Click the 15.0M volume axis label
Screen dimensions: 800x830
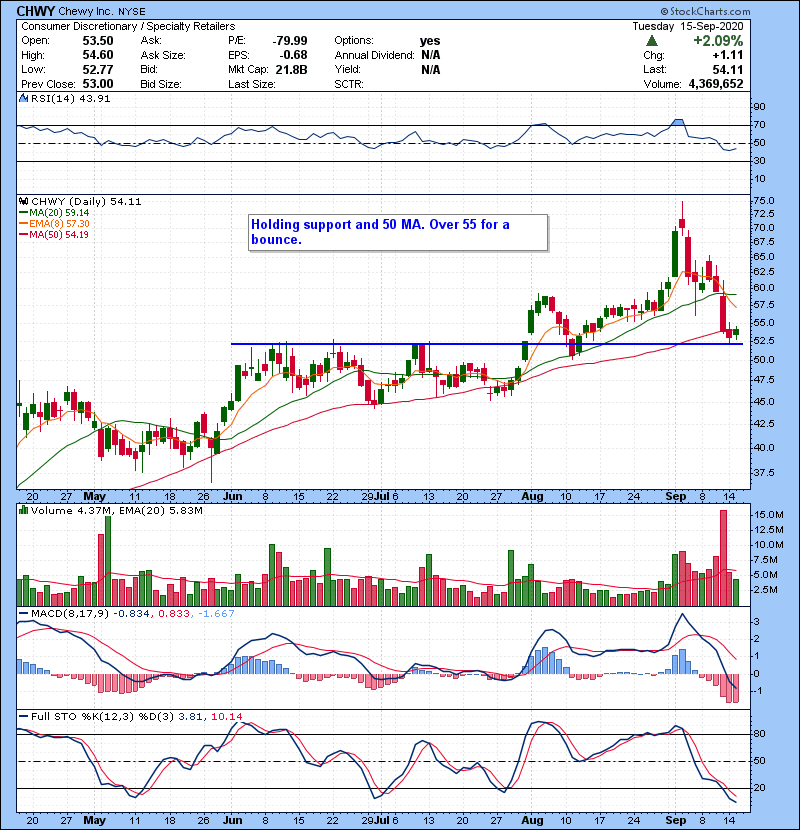coord(769,515)
